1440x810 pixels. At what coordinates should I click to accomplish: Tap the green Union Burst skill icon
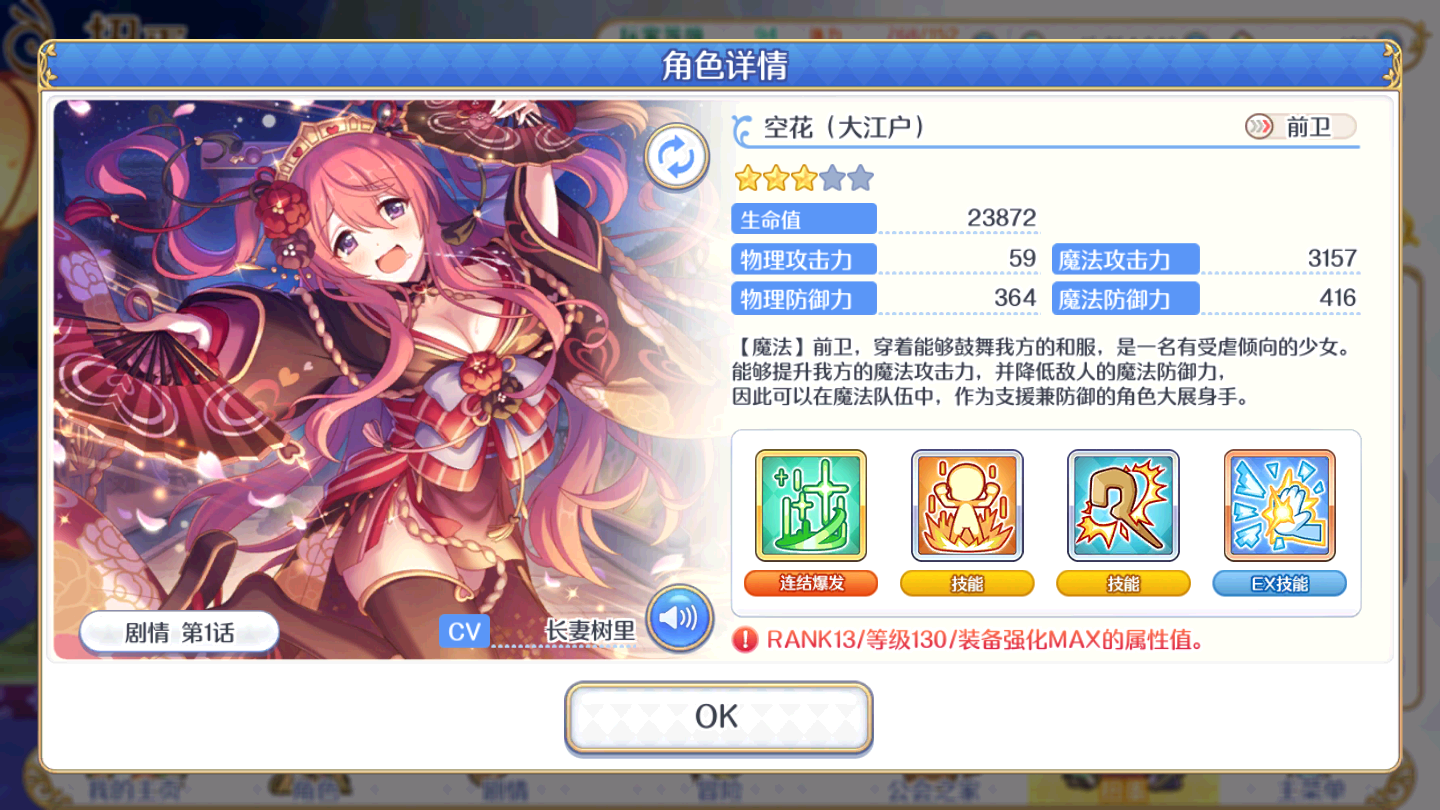811,505
